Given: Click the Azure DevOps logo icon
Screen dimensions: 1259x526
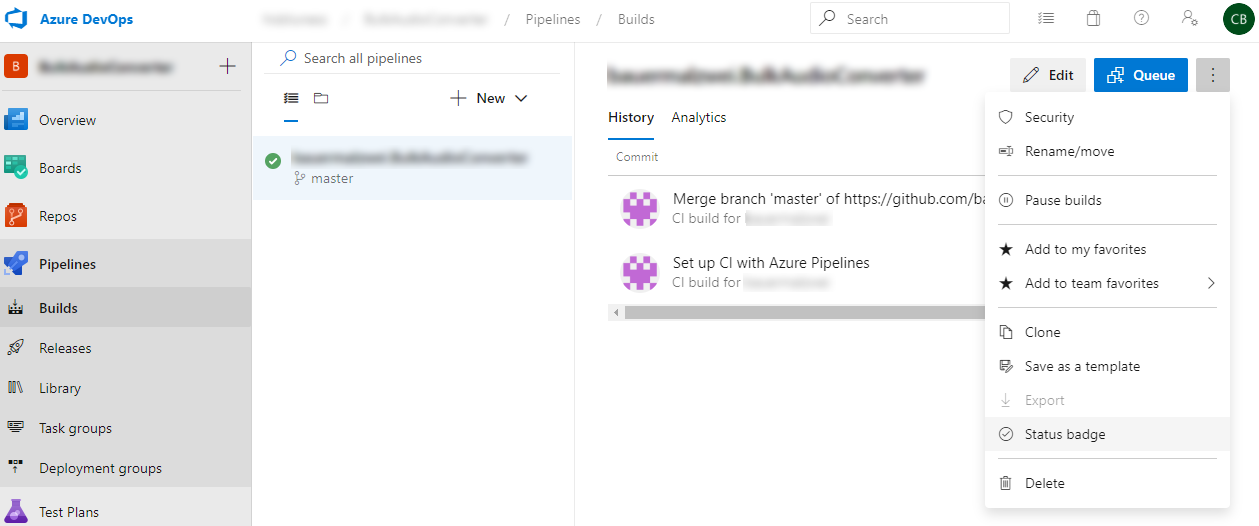Looking at the screenshot, I should click(x=20, y=19).
